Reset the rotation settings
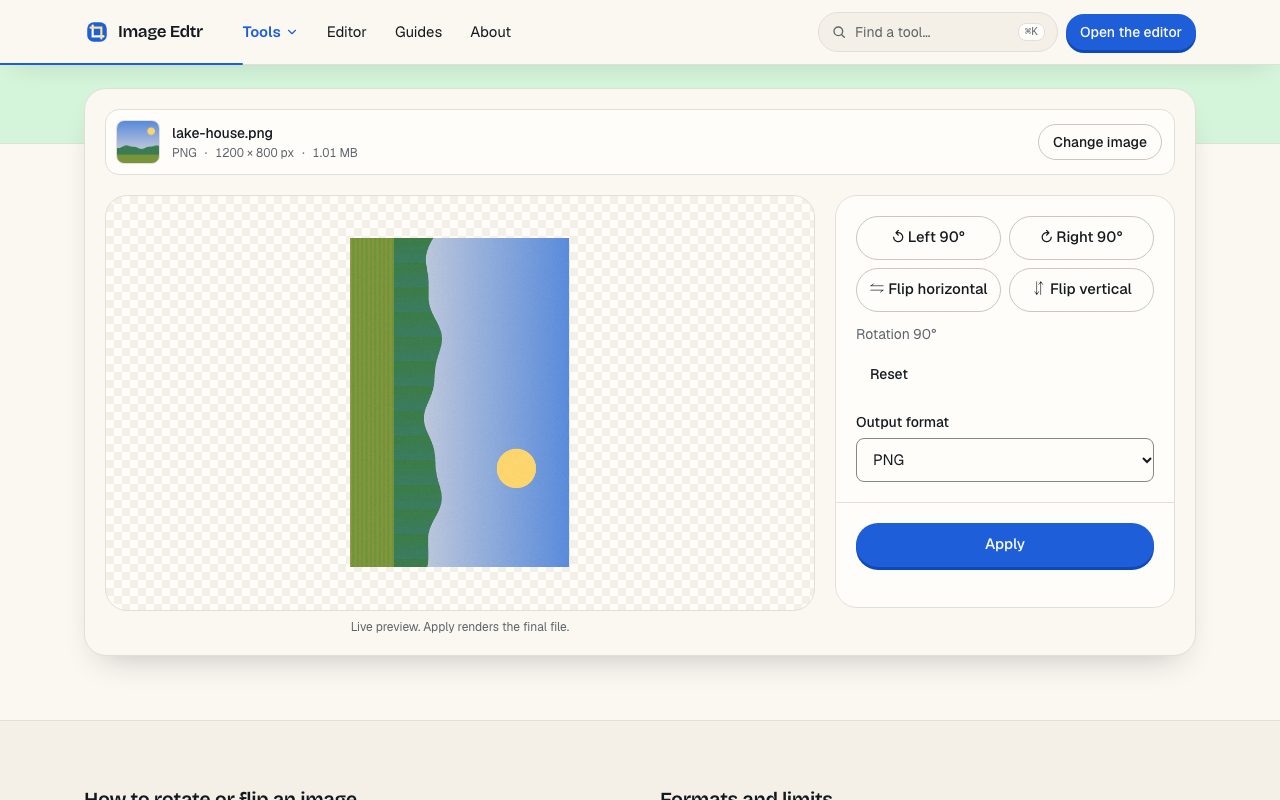Image resolution: width=1280 pixels, height=800 pixels. [889, 374]
